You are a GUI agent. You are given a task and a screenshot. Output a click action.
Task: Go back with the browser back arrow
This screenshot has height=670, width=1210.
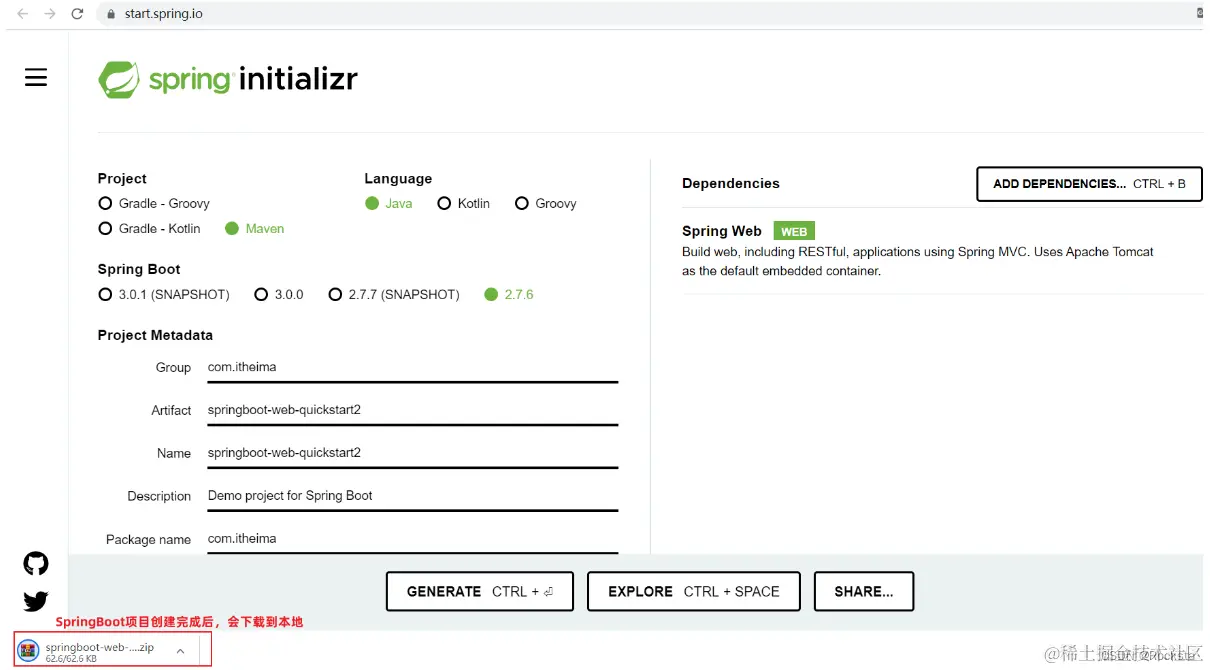(23, 14)
